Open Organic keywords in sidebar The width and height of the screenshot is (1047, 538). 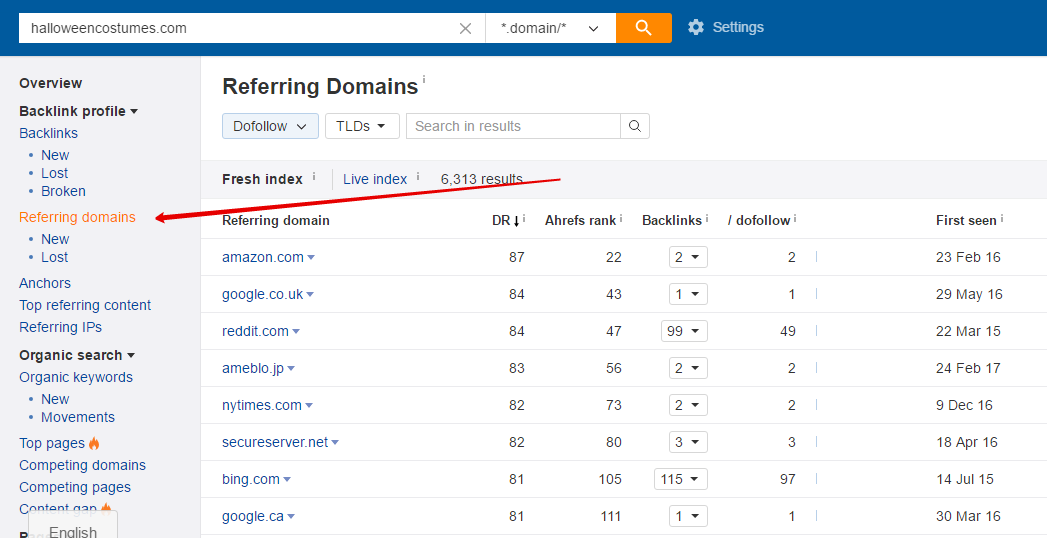point(76,377)
